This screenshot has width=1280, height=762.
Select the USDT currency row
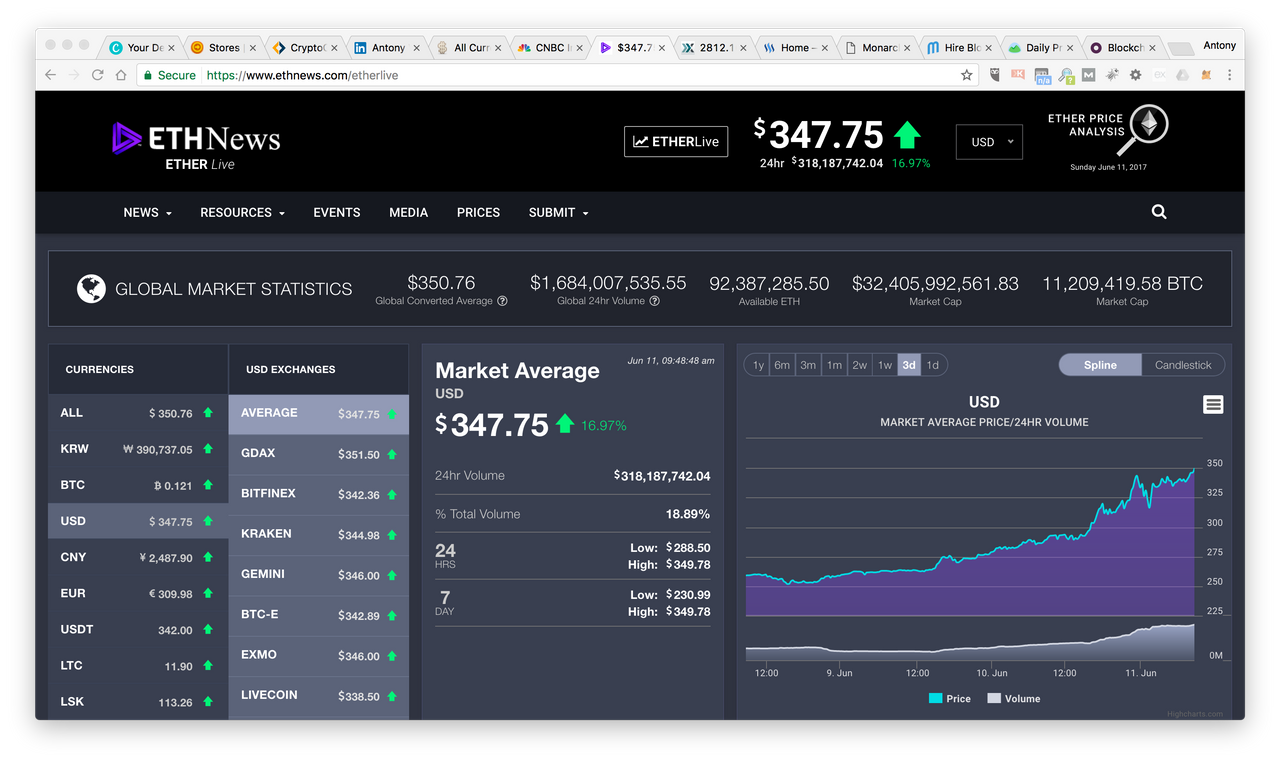138,629
